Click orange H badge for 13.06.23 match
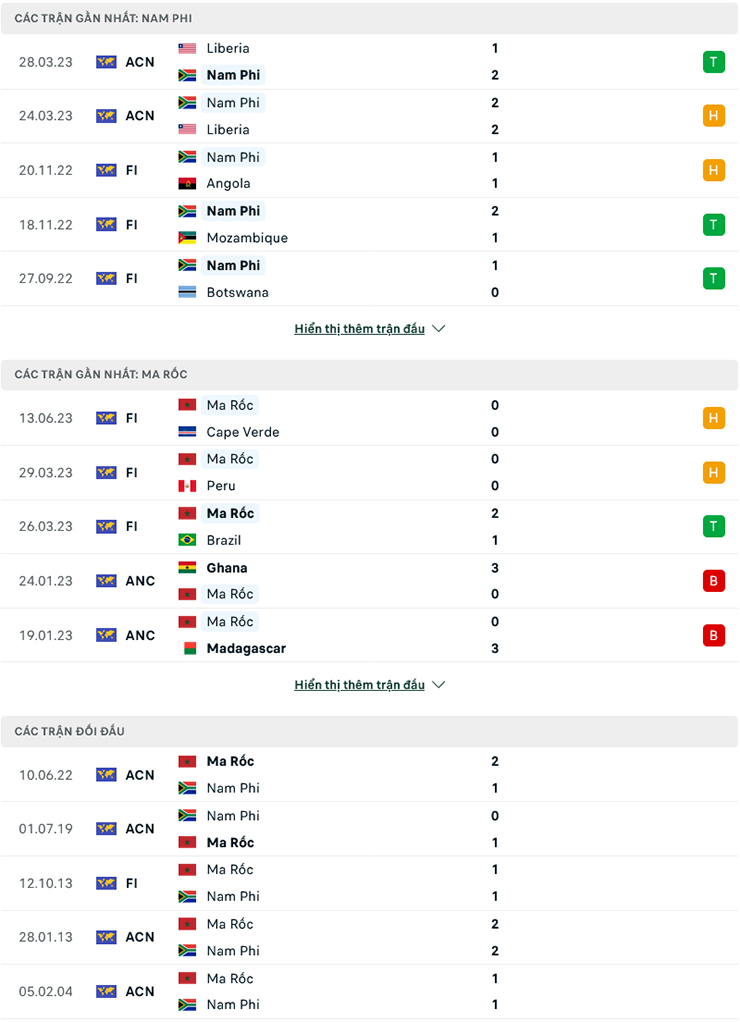The width and height of the screenshot is (740, 1022). (713, 418)
